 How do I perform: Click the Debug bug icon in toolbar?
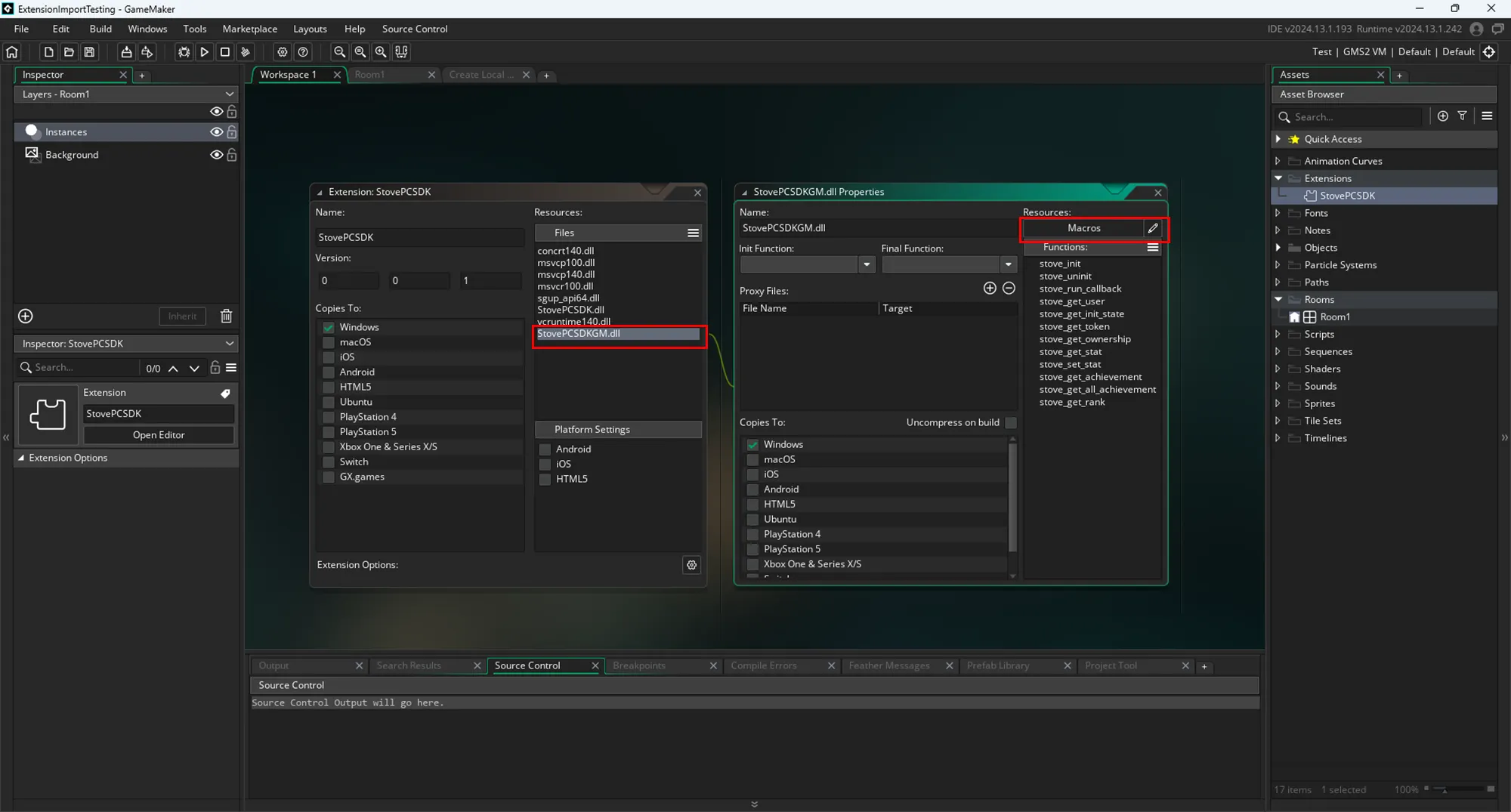184,52
